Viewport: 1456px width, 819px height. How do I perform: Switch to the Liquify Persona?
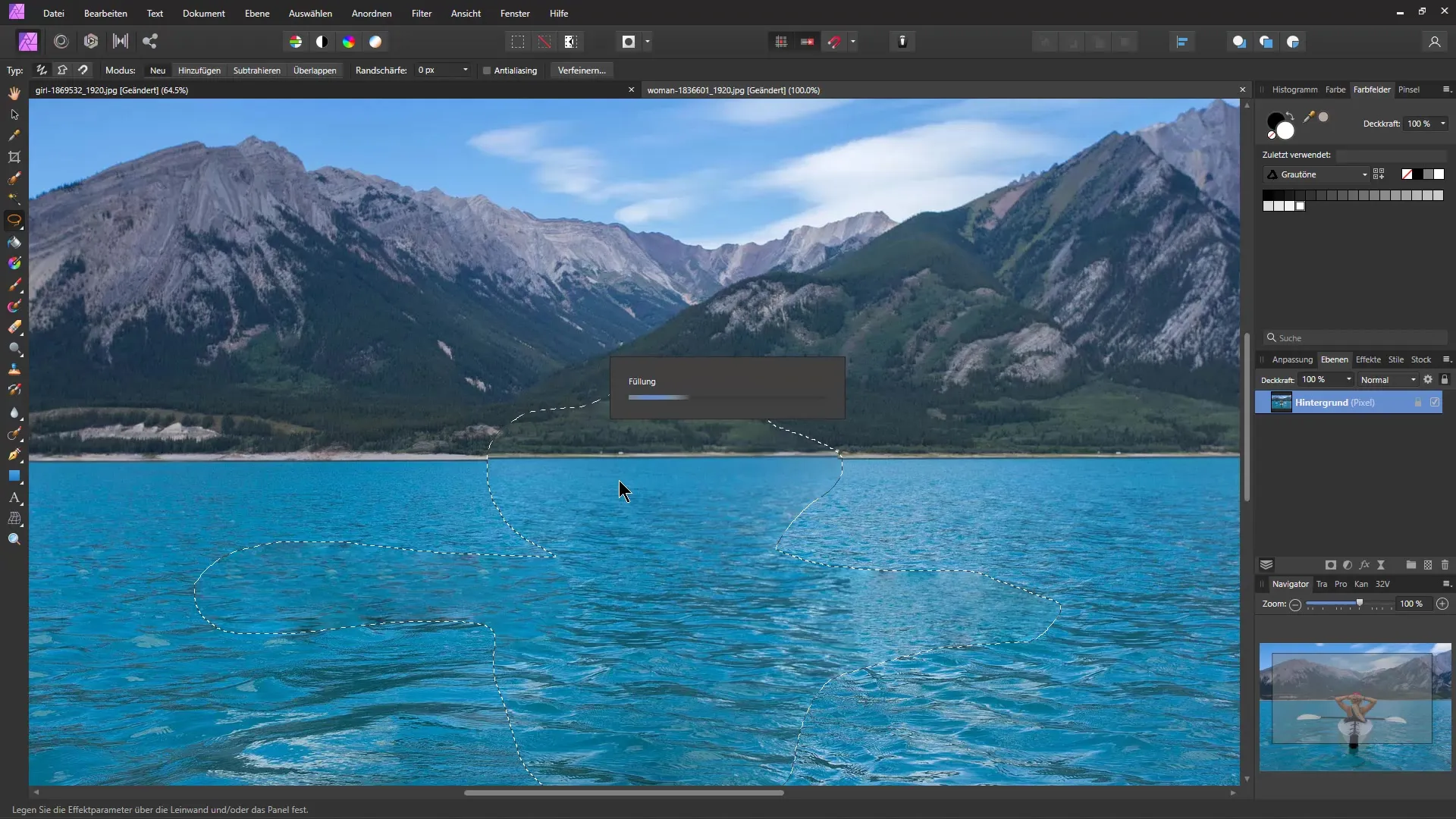pyautogui.click(x=61, y=42)
